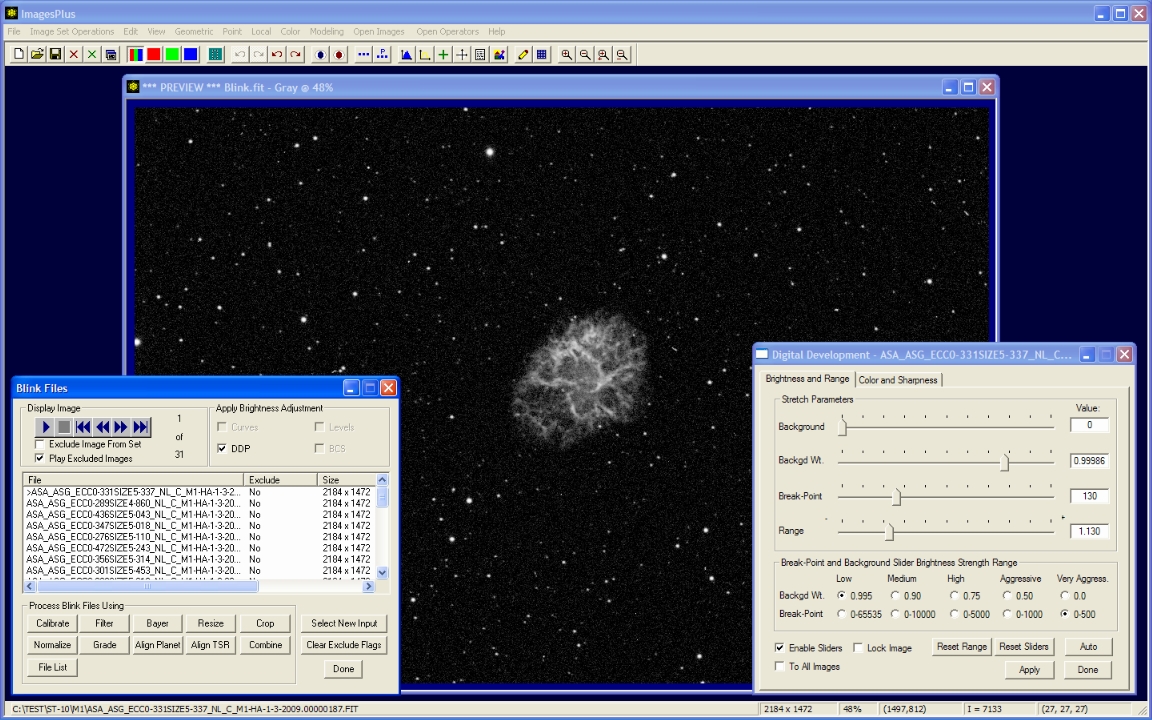Click the Save floppy disk icon
Image resolution: width=1152 pixels, height=720 pixels.
(x=55, y=54)
